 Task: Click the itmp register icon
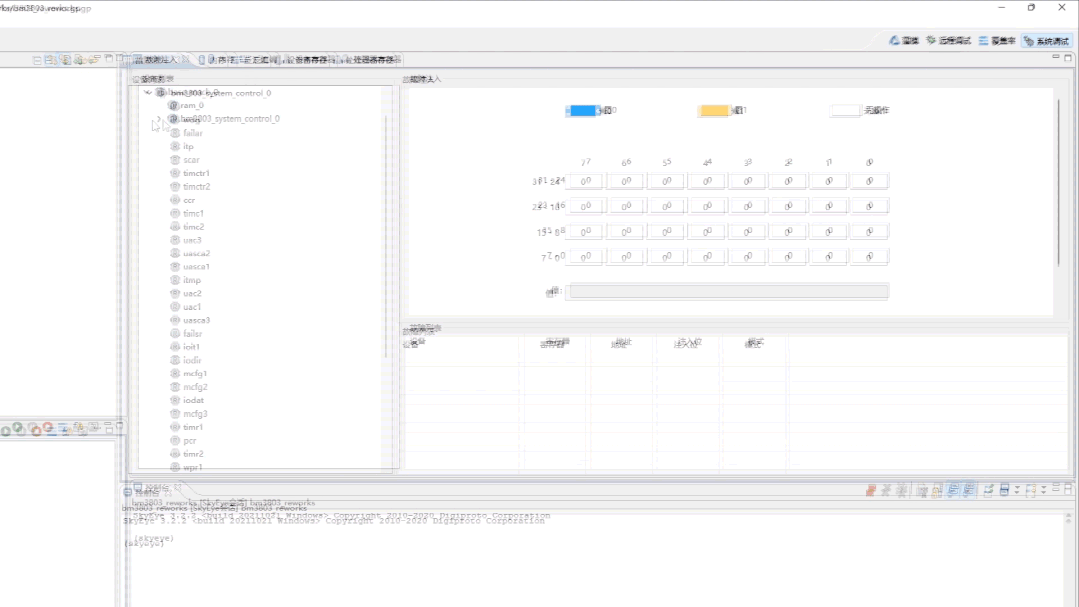tap(175, 280)
